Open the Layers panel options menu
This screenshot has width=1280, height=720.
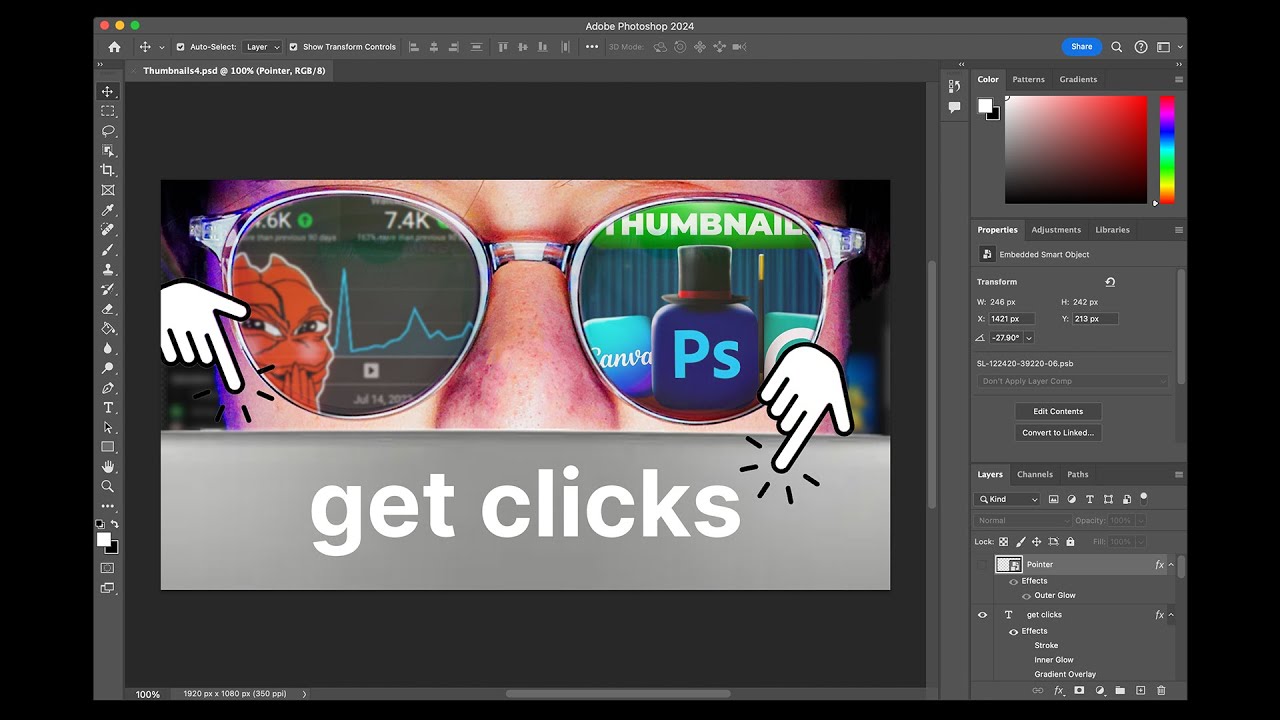pos(1179,475)
